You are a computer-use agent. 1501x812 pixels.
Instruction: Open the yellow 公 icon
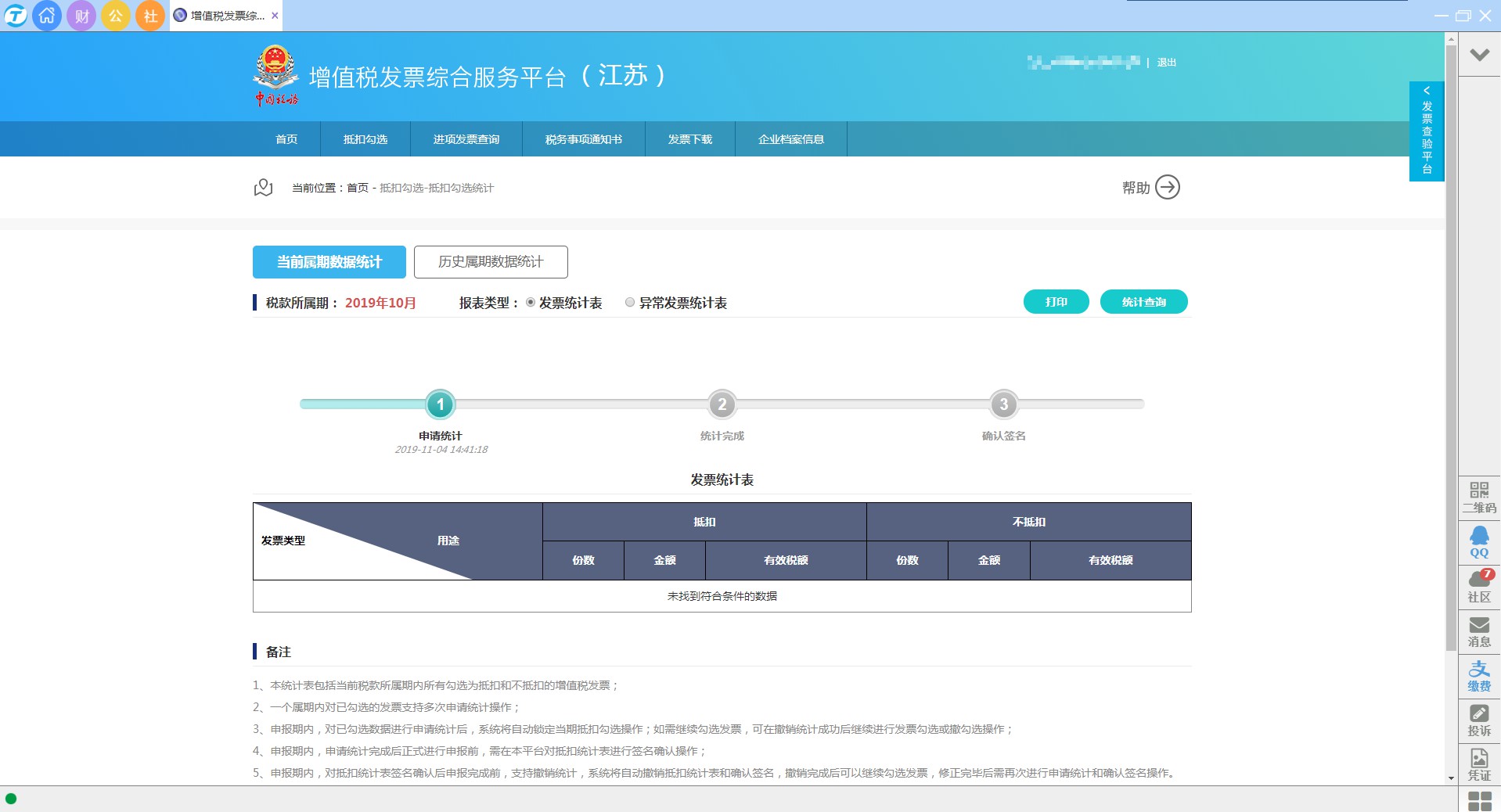[116, 16]
